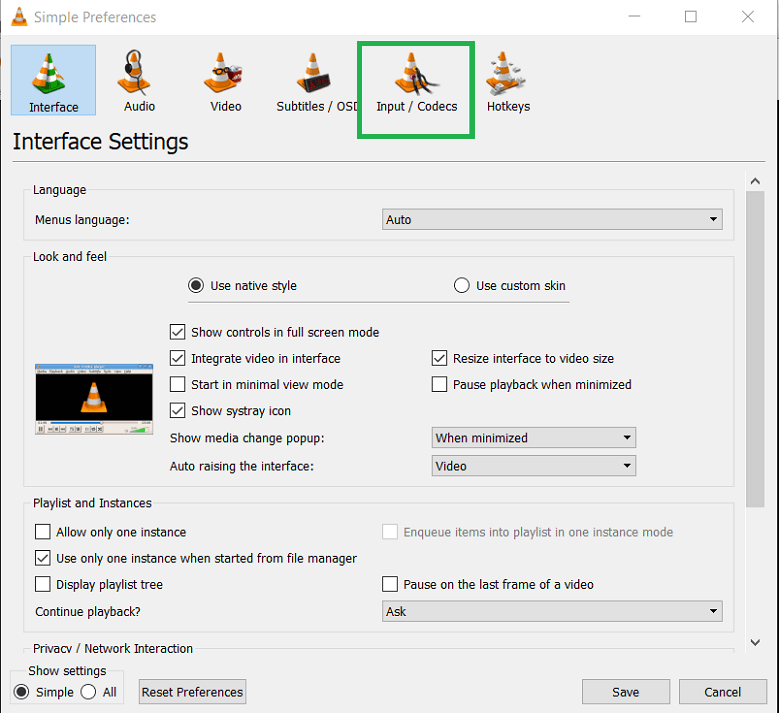Click the Interface Settings heading
The image size is (779, 713).
pos(100,142)
